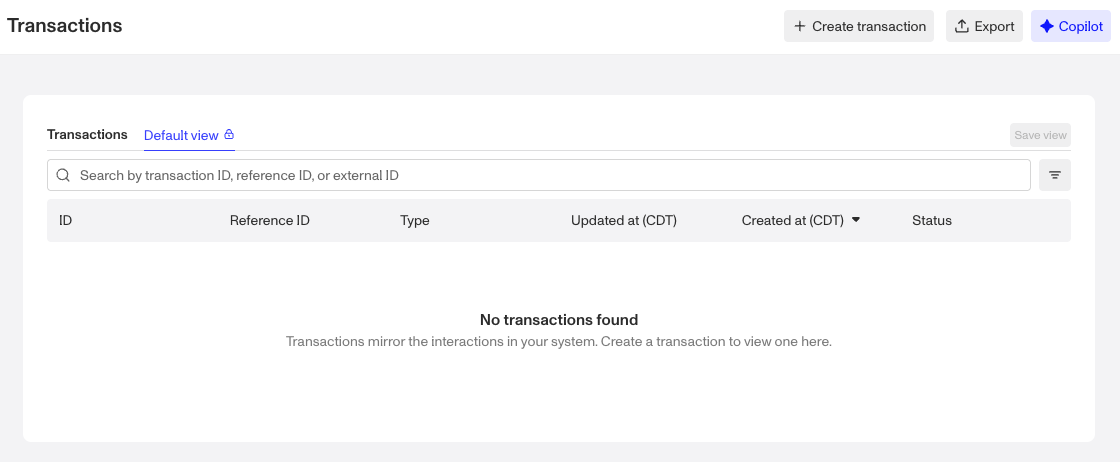
Task: Click the plus icon for creating a transaction
Action: coord(800,27)
